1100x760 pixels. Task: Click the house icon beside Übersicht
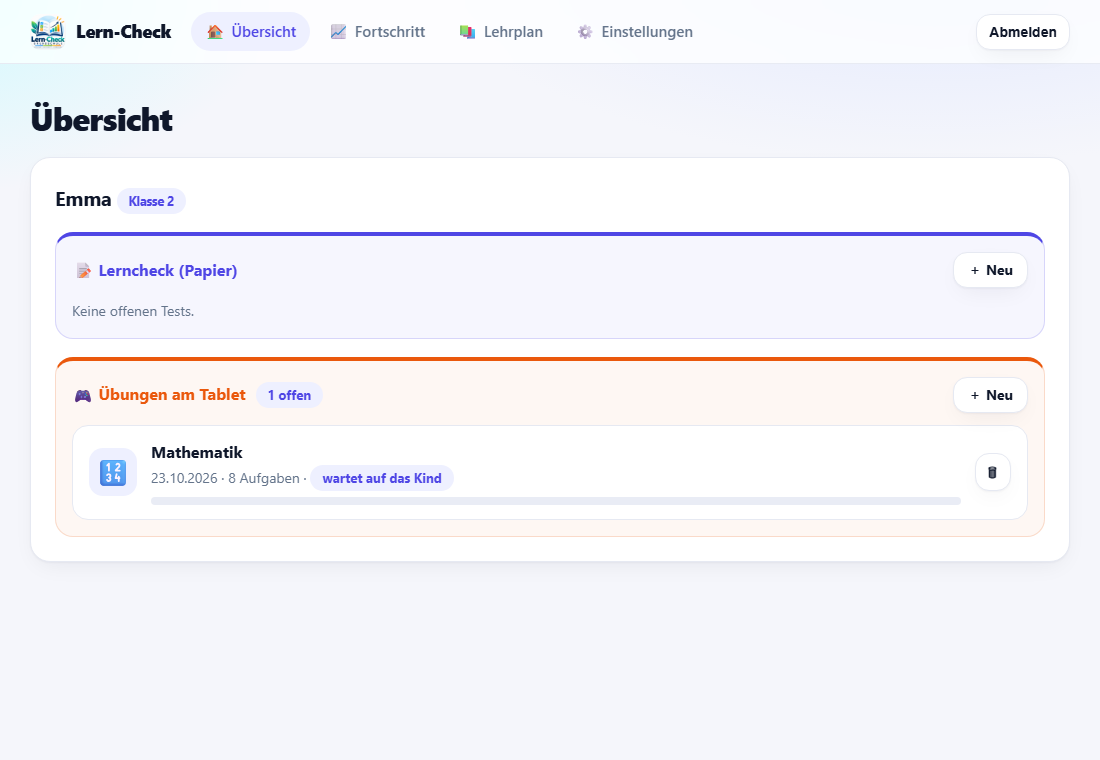click(215, 32)
